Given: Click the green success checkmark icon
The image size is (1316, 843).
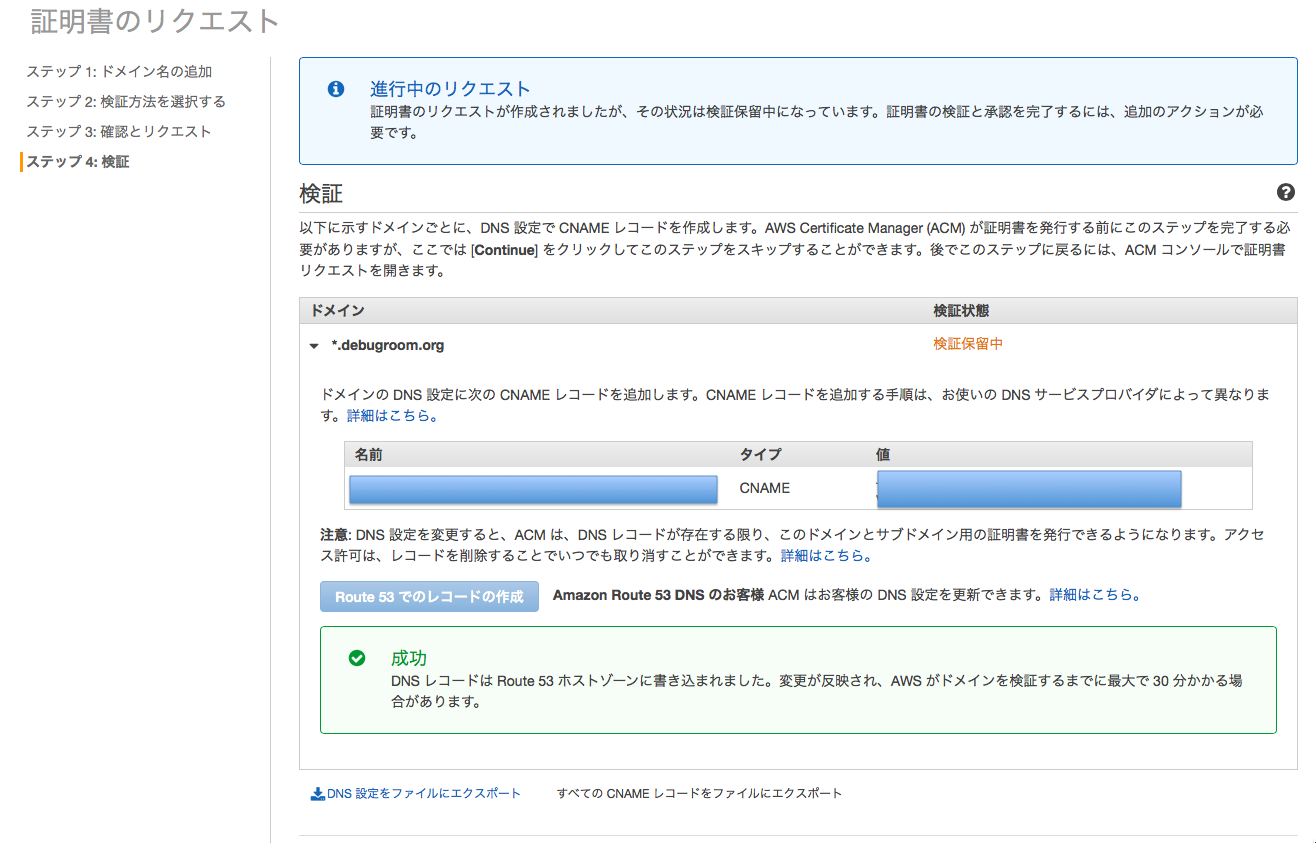Looking at the screenshot, I should tap(356, 658).
